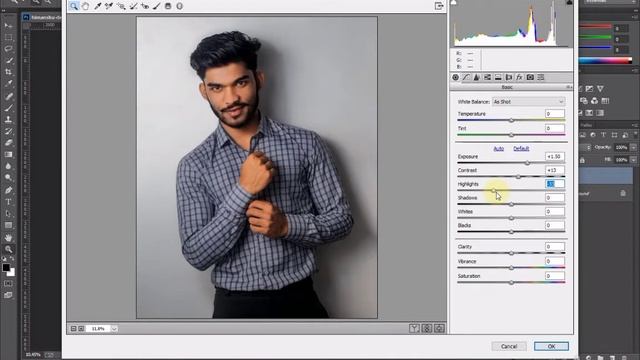The width and height of the screenshot is (640, 360).
Task: Click the Default tone link
Action: pyautogui.click(x=521, y=149)
